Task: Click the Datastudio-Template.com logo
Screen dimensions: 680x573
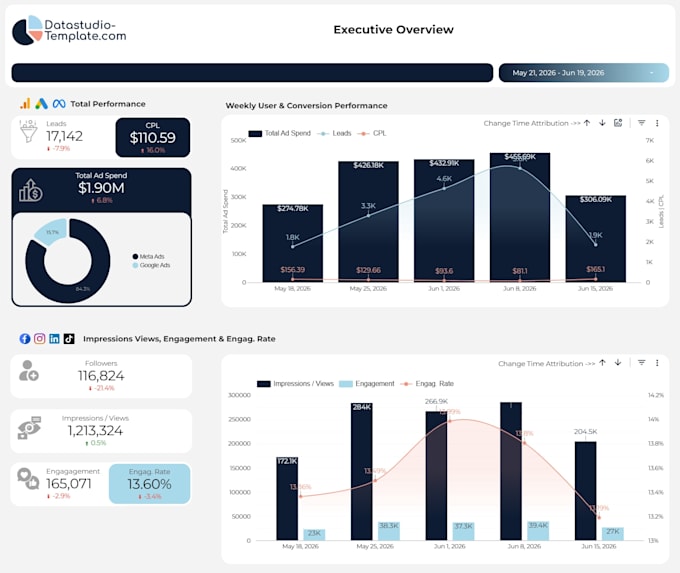Action: click(69, 30)
